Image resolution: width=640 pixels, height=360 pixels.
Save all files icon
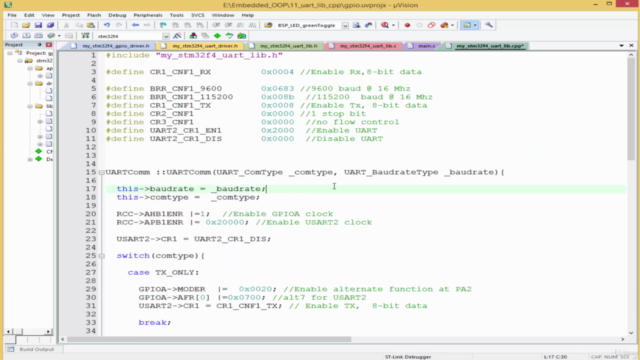pyautogui.click(x=50, y=25)
